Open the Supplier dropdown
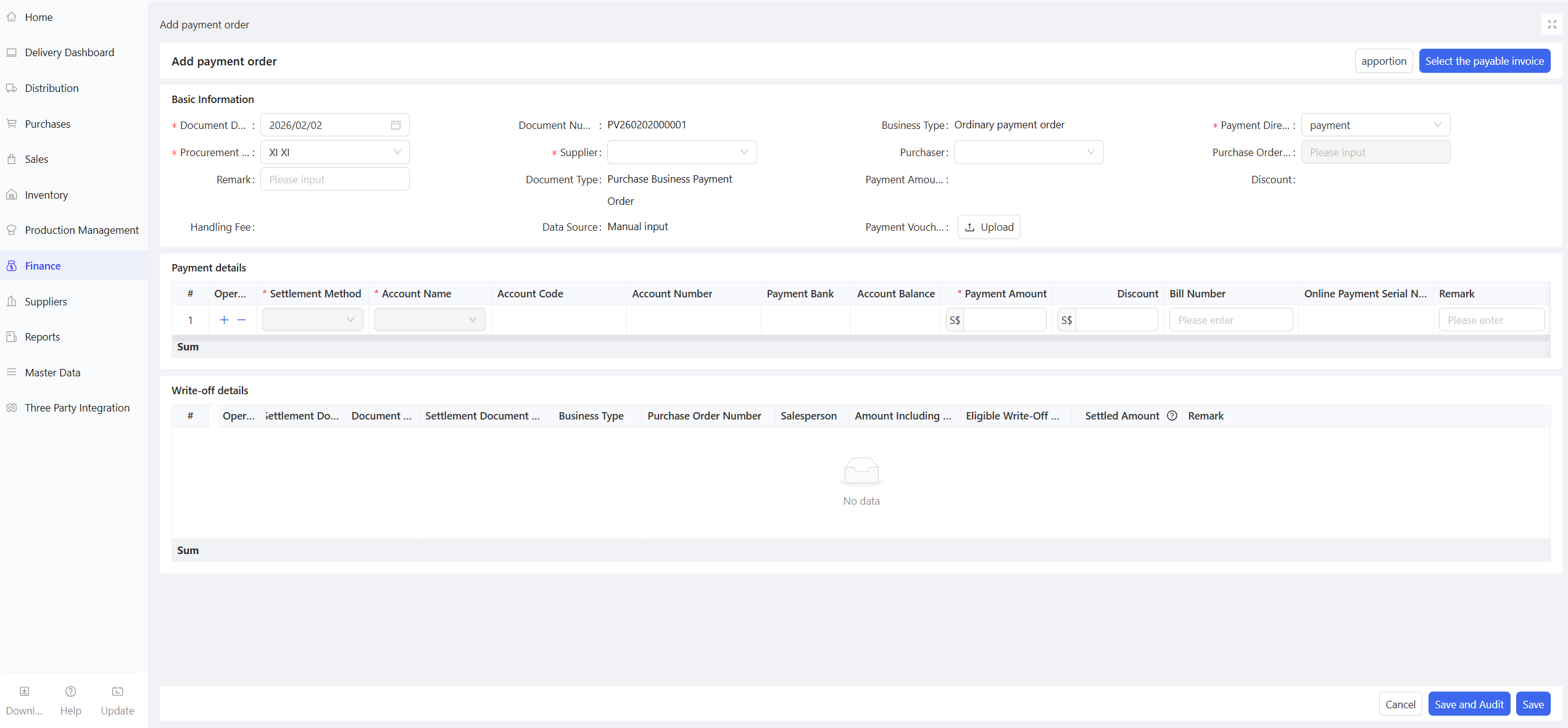 coord(681,152)
